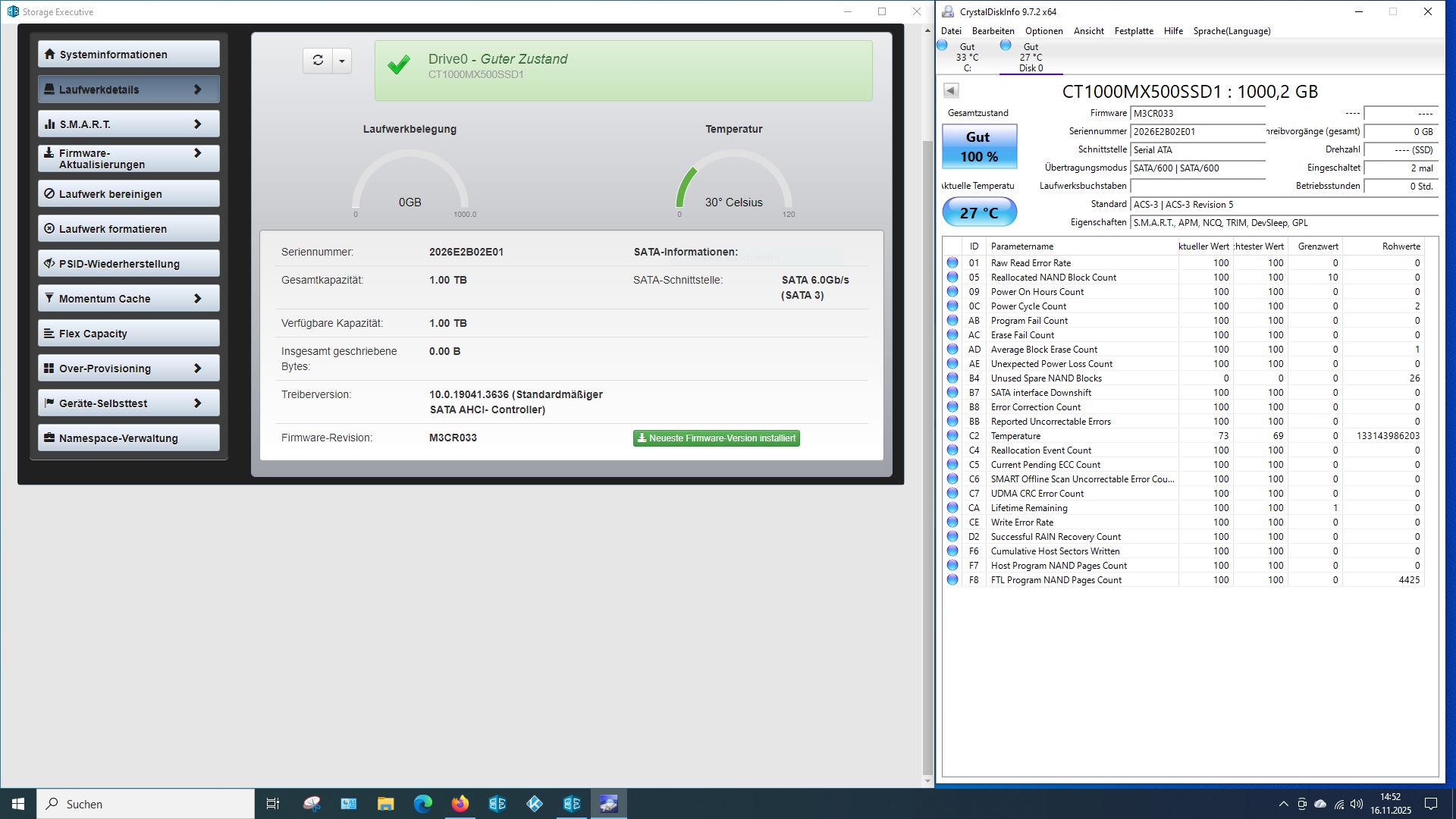1456x819 pixels.
Task: Open the Optionen menu in CrystalDiskInfo
Action: (x=1043, y=31)
